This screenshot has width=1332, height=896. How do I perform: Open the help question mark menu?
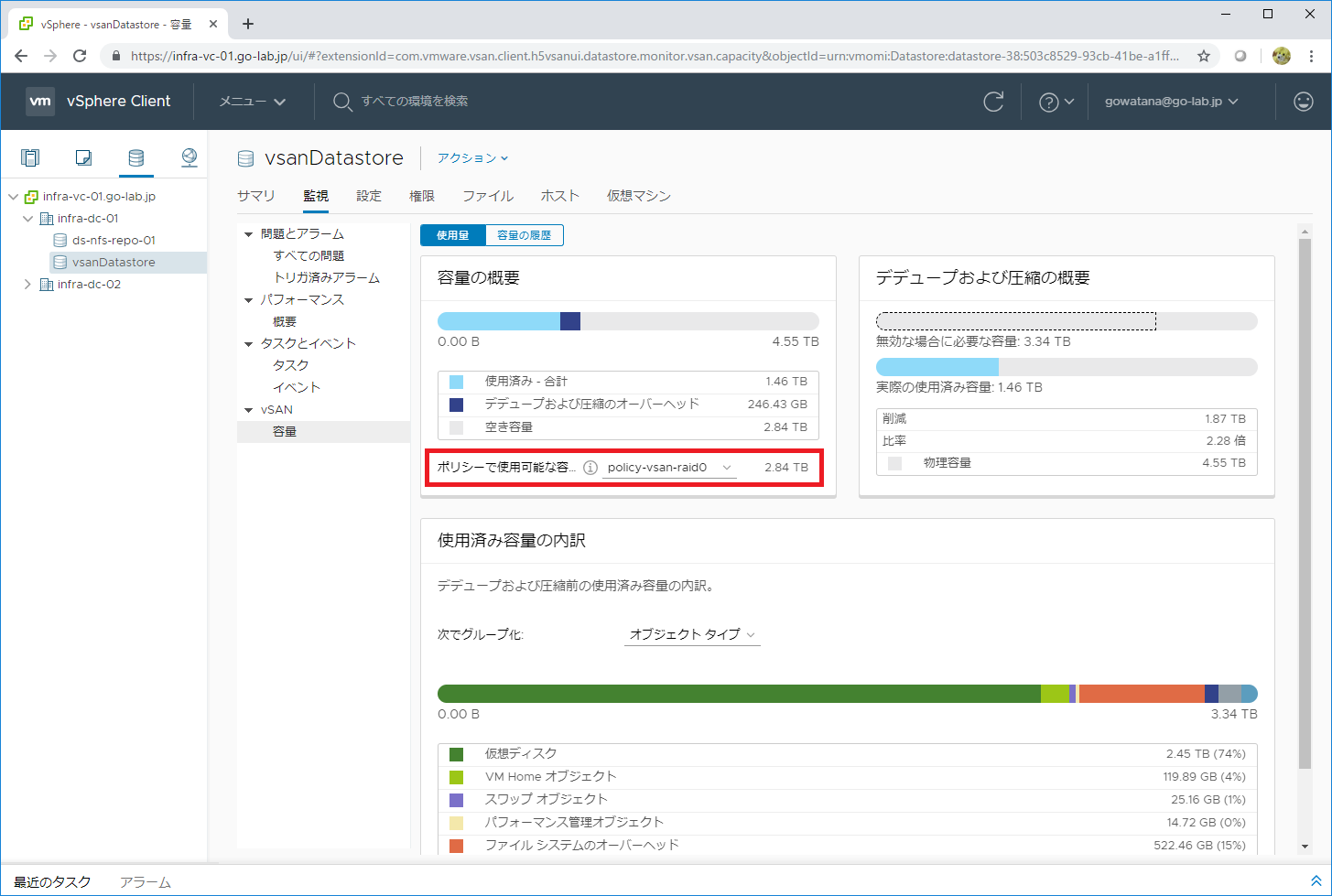click(x=1056, y=102)
